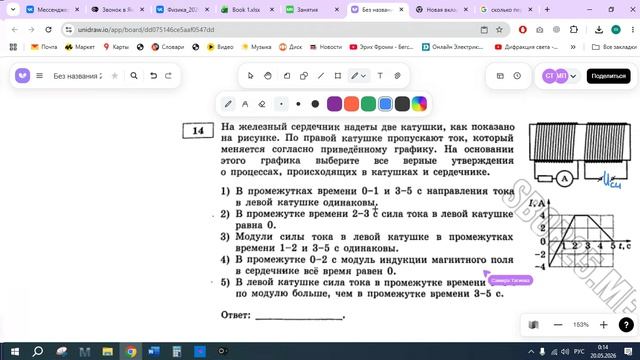The height and width of the screenshot is (360, 640).
Task: Pick the black pen color
Action: tap(402, 104)
